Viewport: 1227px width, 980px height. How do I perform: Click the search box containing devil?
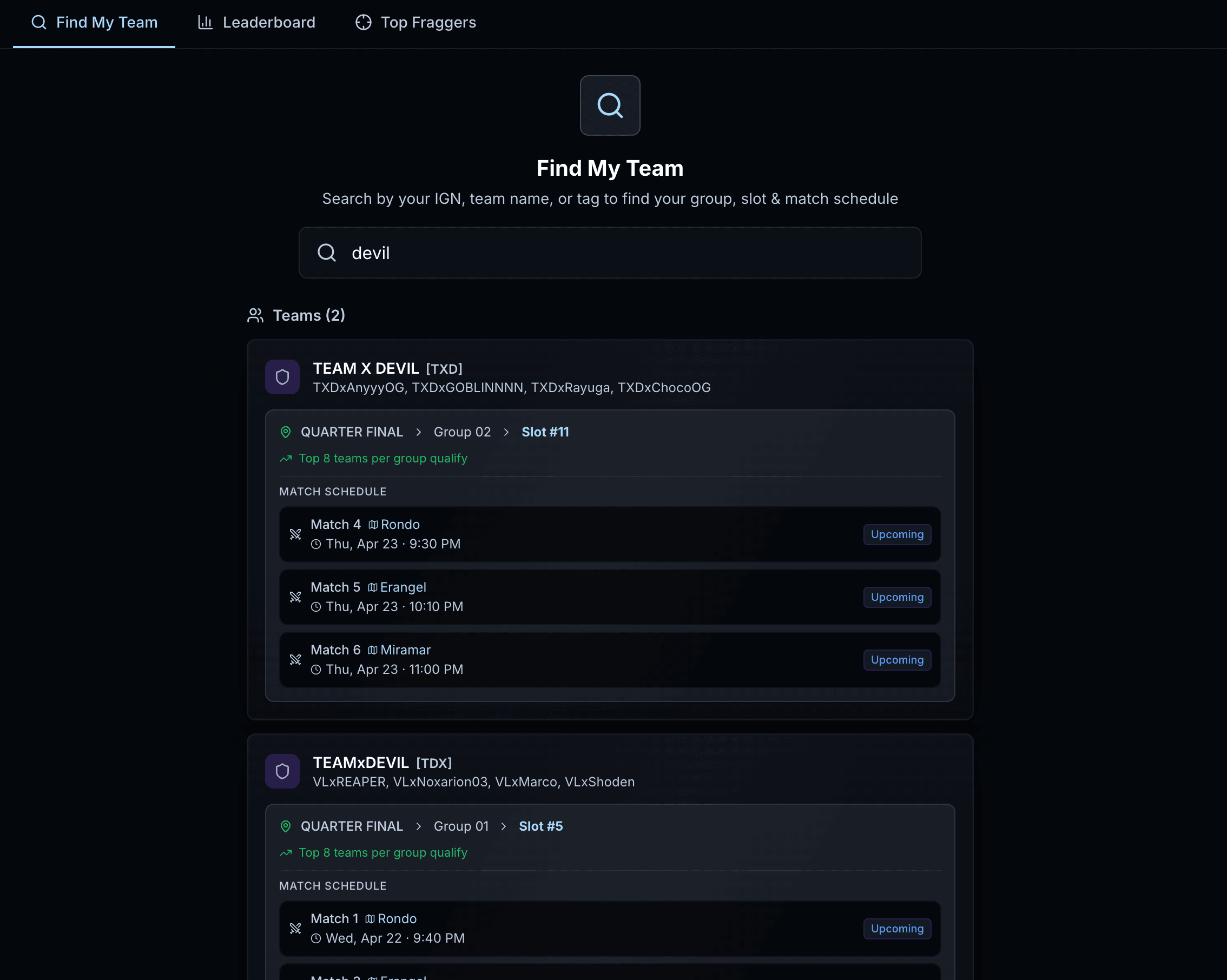610,253
